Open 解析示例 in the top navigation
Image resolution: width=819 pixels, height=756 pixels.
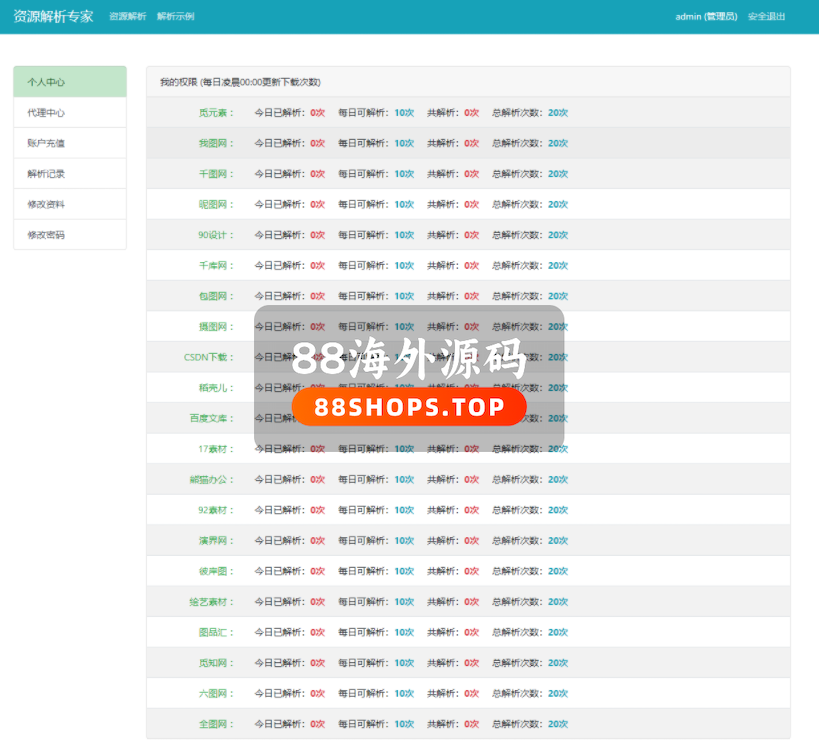click(176, 17)
